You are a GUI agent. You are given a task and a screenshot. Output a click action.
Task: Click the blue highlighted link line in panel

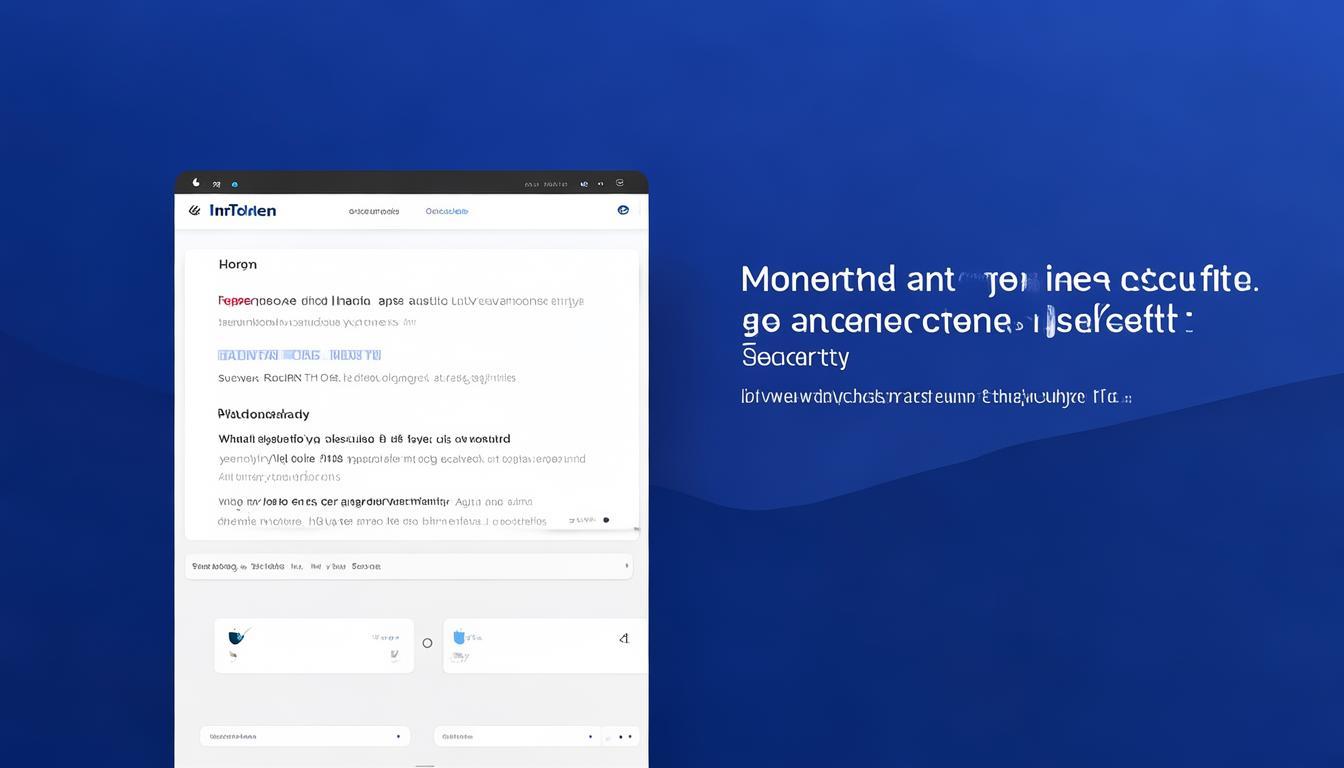(x=299, y=355)
